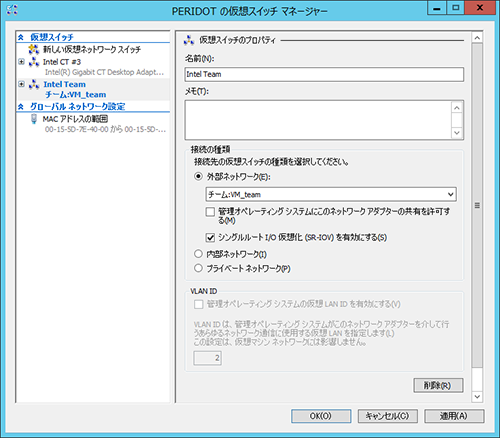Select 新しい仮想ネットワーク スイッチ in the tree

92,49
